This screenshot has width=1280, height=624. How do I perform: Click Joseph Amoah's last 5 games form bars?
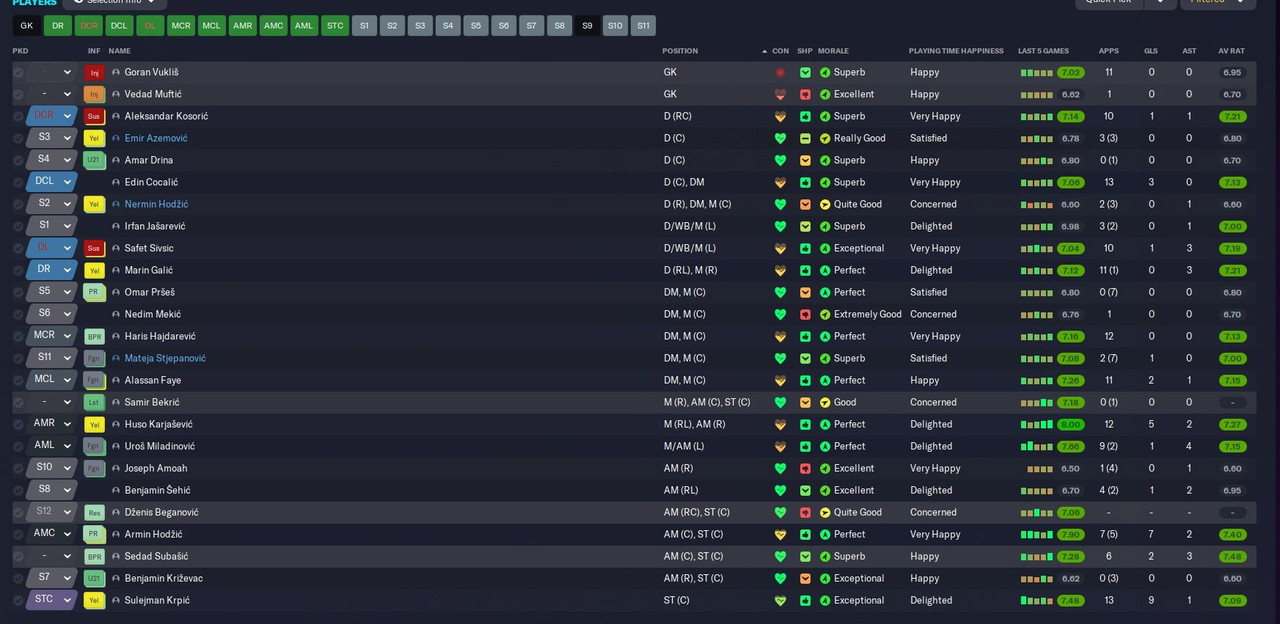[x=1040, y=468]
